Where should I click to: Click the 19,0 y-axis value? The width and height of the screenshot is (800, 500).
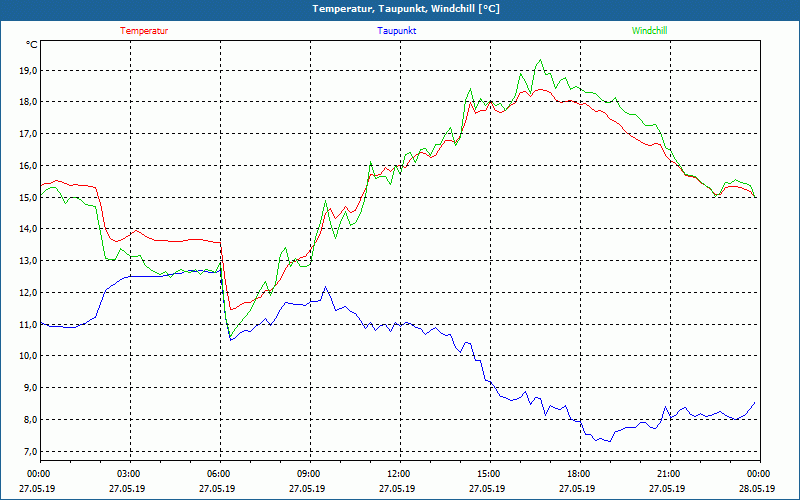pos(28,70)
